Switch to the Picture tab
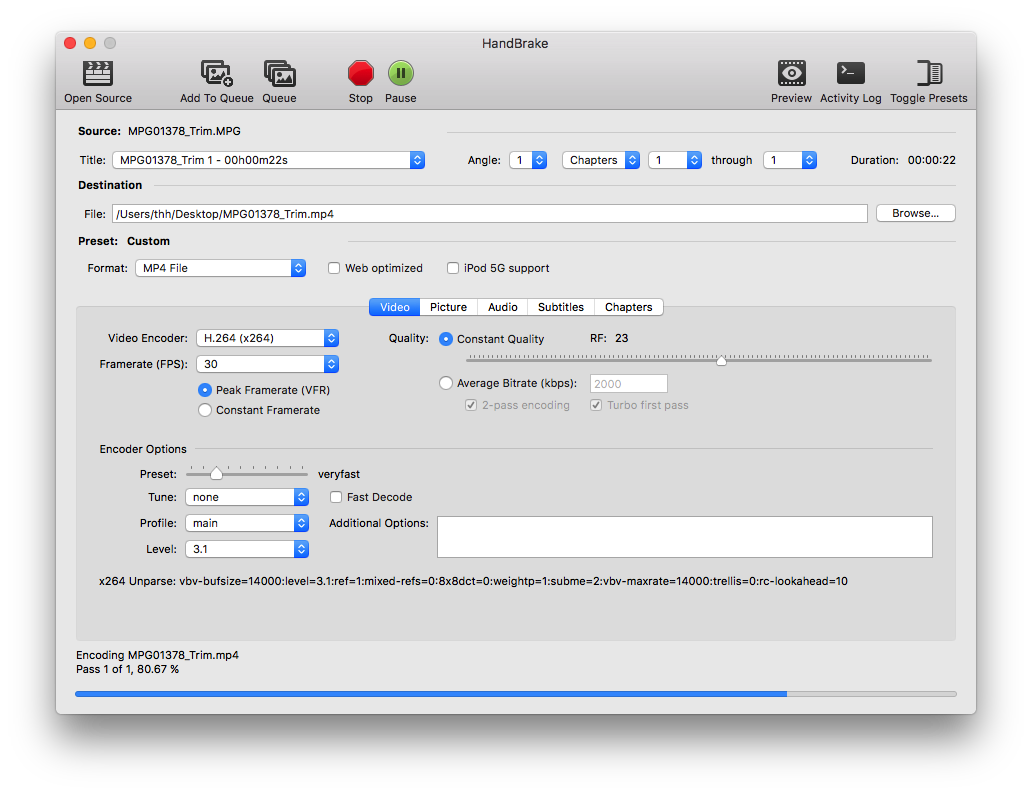The image size is (1032, 794). 448,307
